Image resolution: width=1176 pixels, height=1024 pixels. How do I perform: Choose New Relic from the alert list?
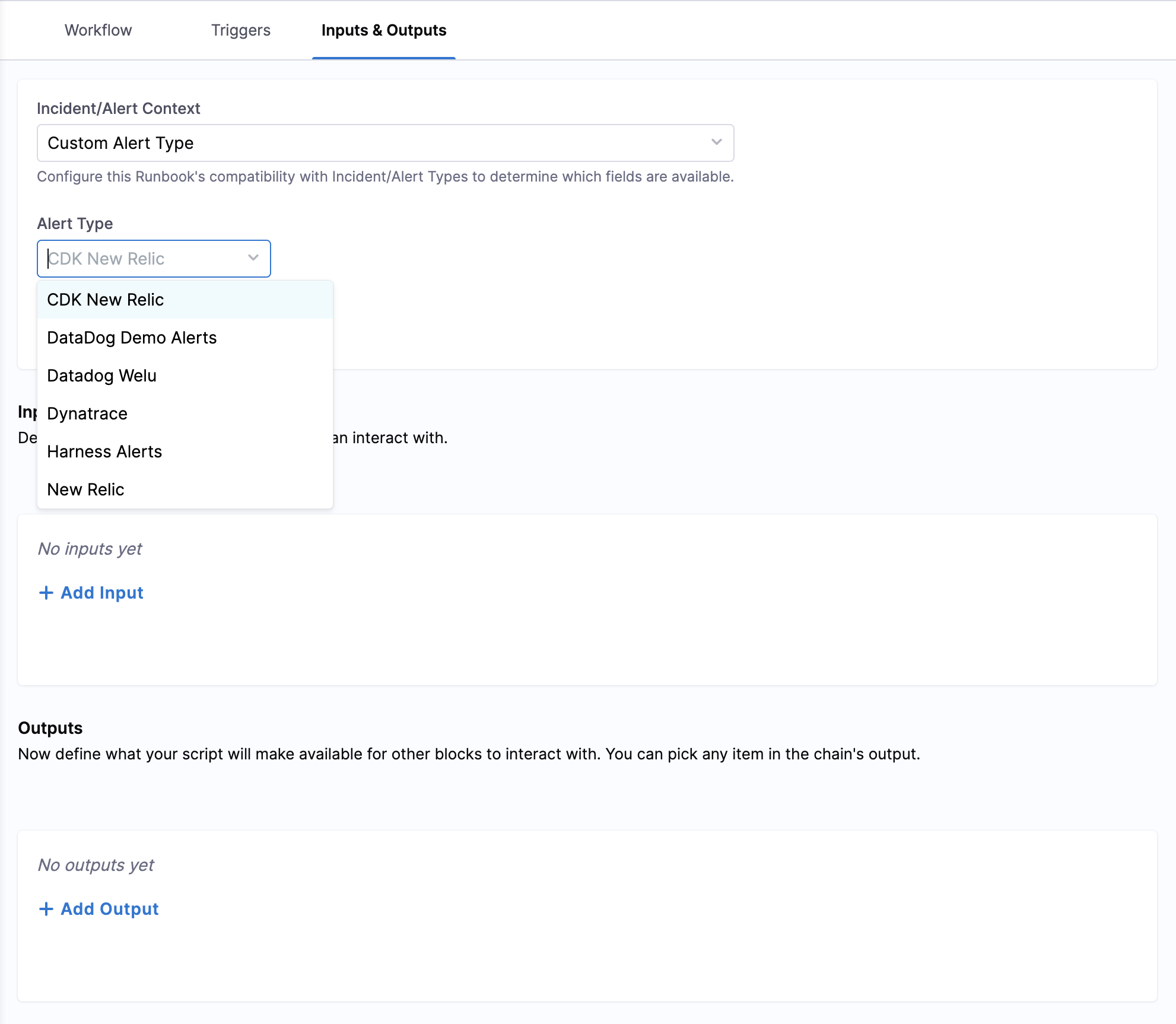(x=85, y=489)
